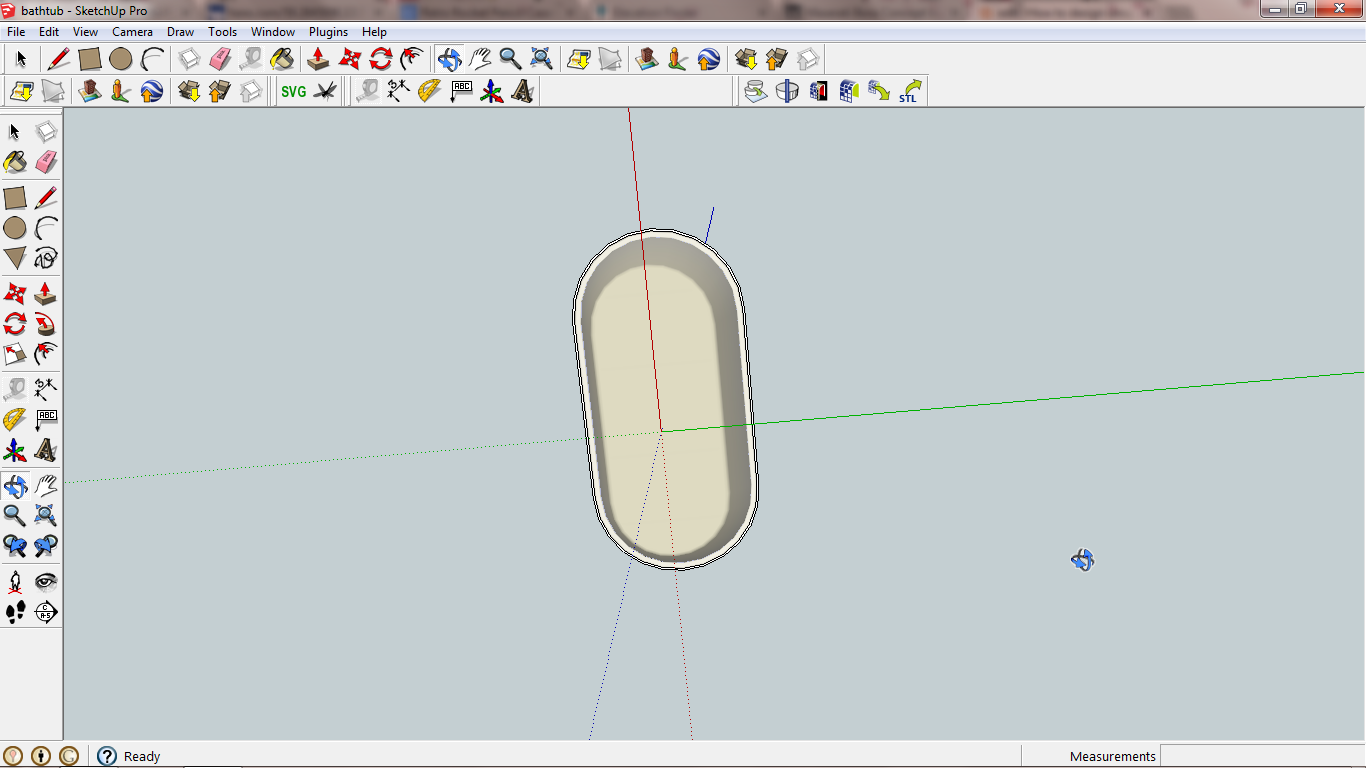Open the View menu
Screen dimensions: 1366x768
[85, 32]
